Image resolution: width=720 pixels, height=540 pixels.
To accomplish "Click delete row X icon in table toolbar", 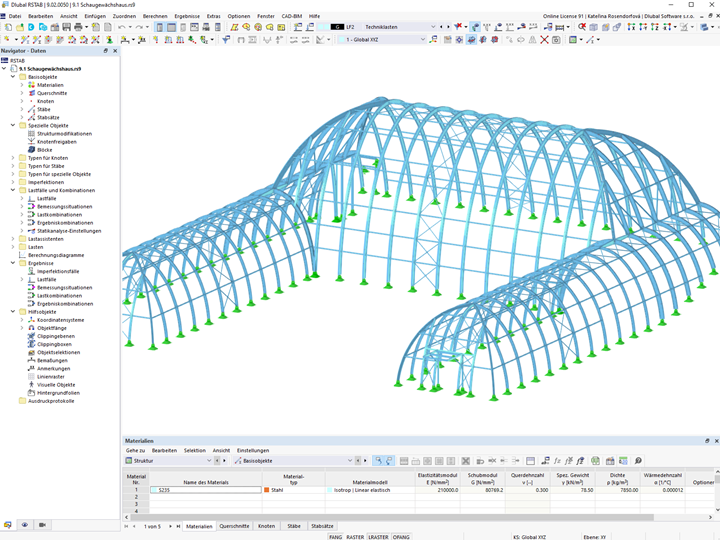I will [x=466, y=461].
